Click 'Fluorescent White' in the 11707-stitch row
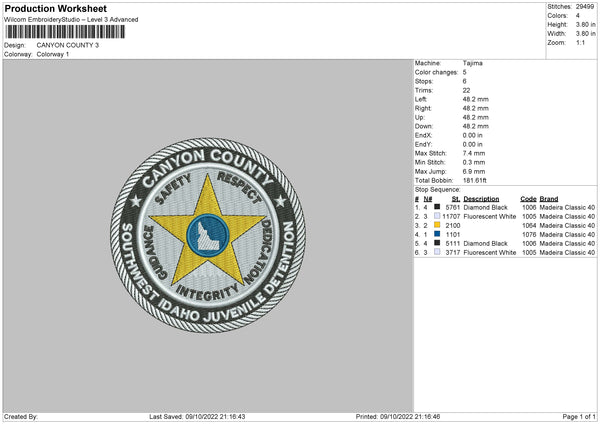The height and width of the screenshot is (424, 600). 490,217
